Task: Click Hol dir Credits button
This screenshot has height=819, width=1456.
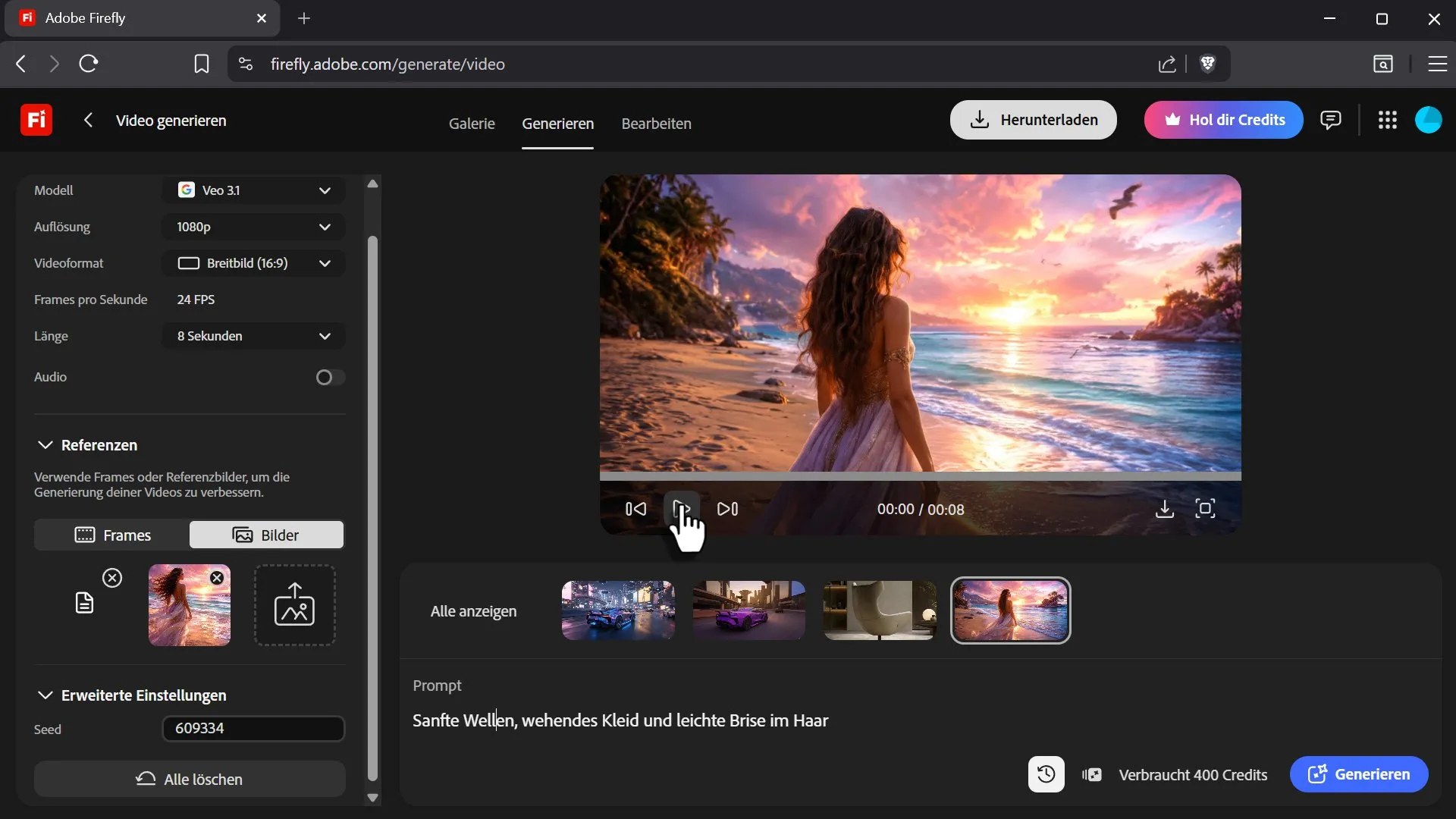Action: 1224,120
